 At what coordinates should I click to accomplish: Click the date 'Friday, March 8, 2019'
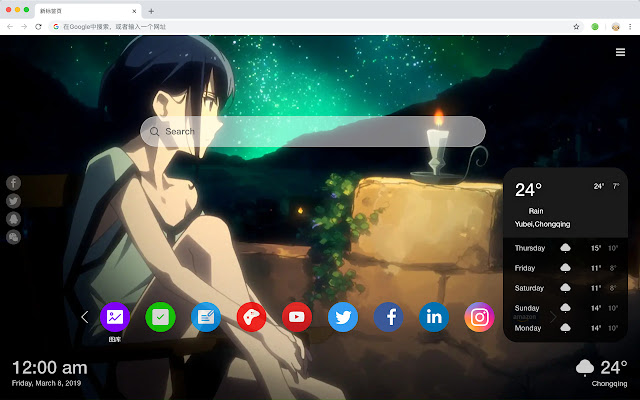click(x=46, y=383)
